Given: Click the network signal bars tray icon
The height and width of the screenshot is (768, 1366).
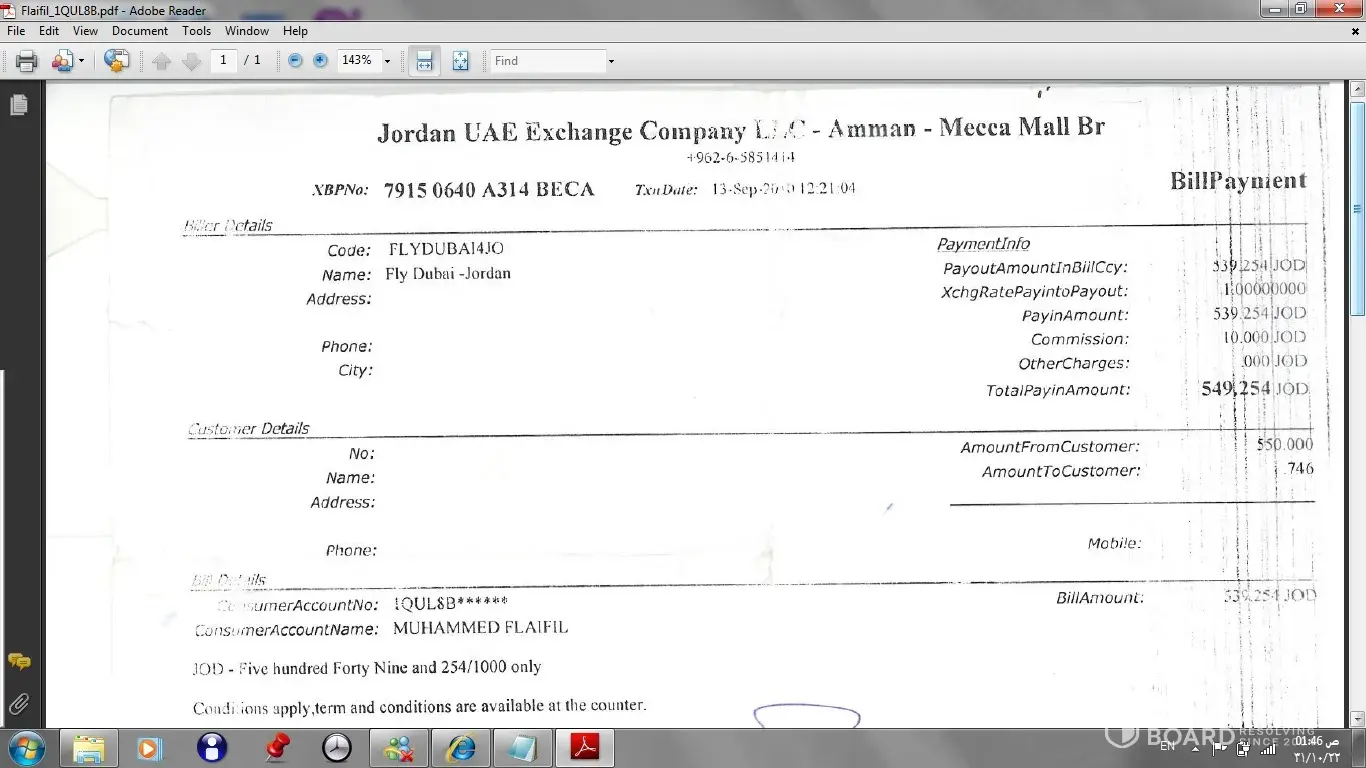Looking at the screenshot, I should (1268, 748).
